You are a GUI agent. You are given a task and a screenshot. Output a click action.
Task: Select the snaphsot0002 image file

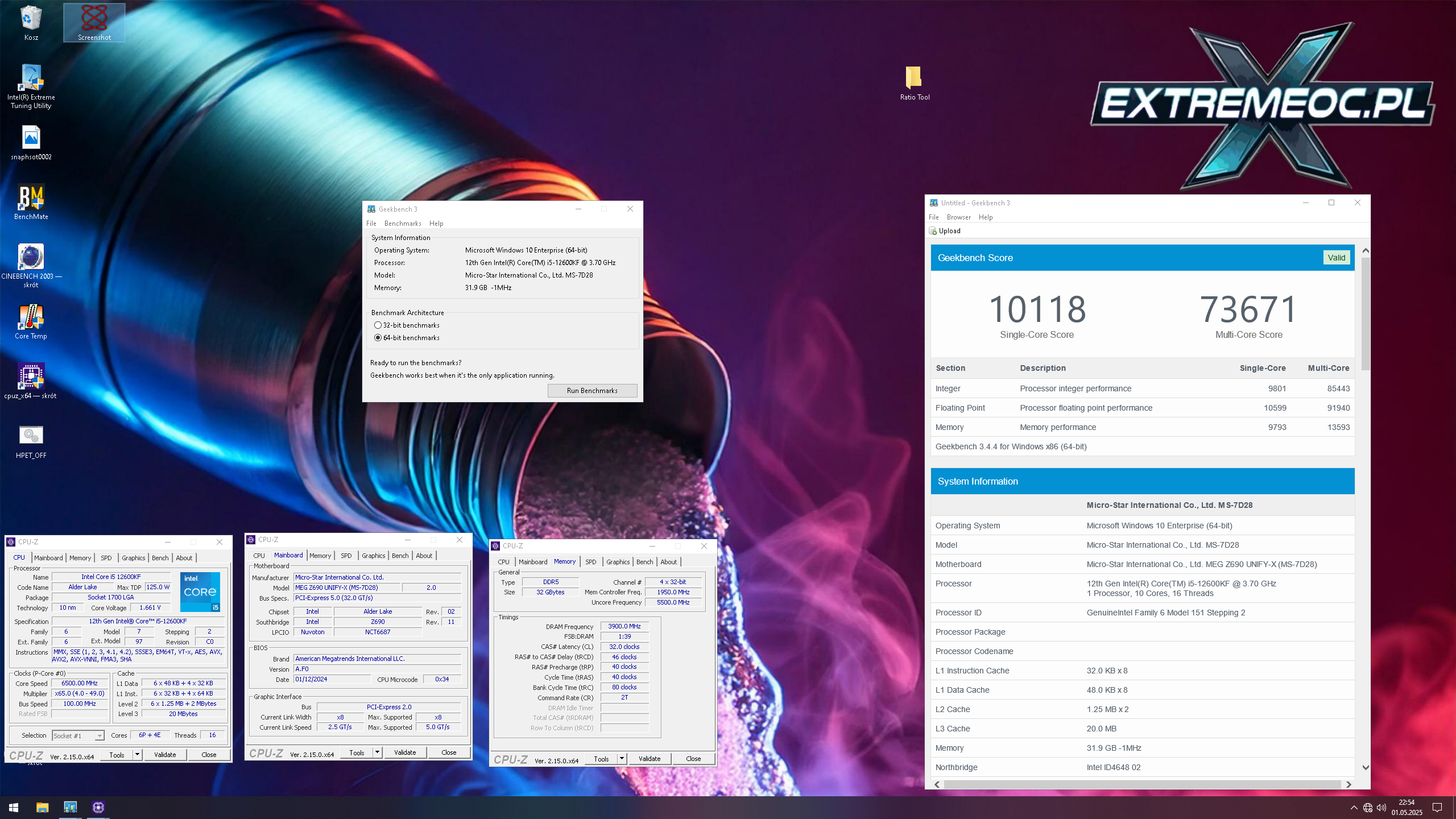click(31, 143)
